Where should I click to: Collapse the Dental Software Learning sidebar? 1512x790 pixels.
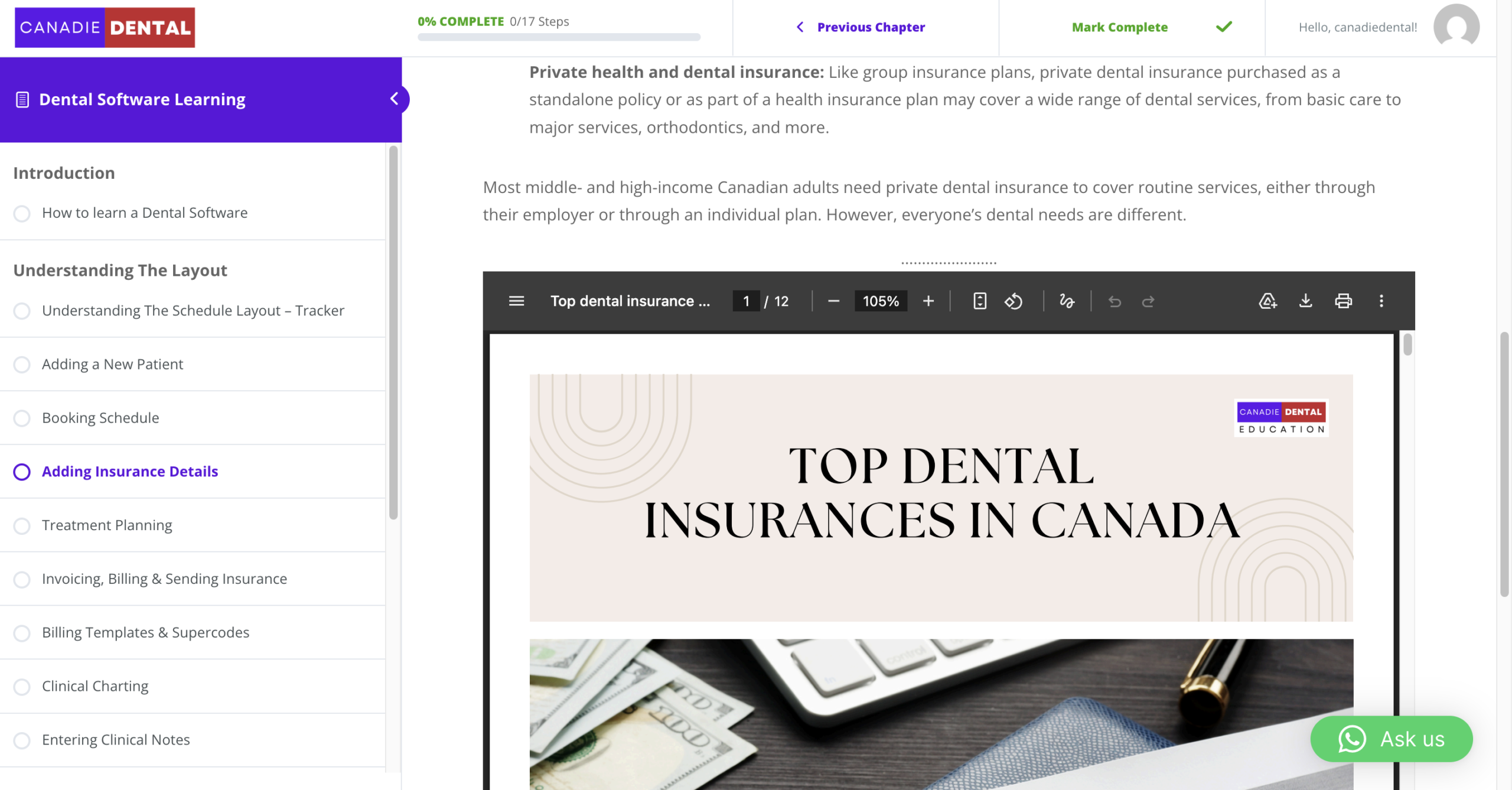point(395,99)
